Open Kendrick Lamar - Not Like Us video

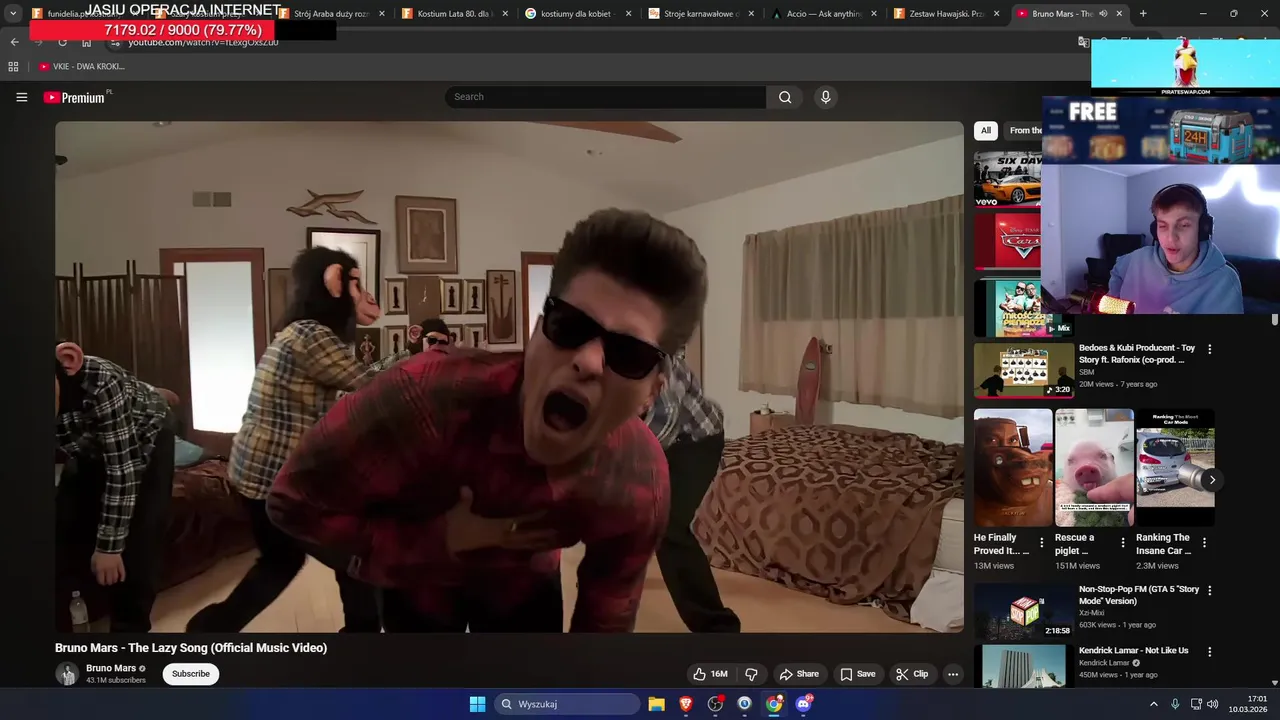(x=1024, y=666)
